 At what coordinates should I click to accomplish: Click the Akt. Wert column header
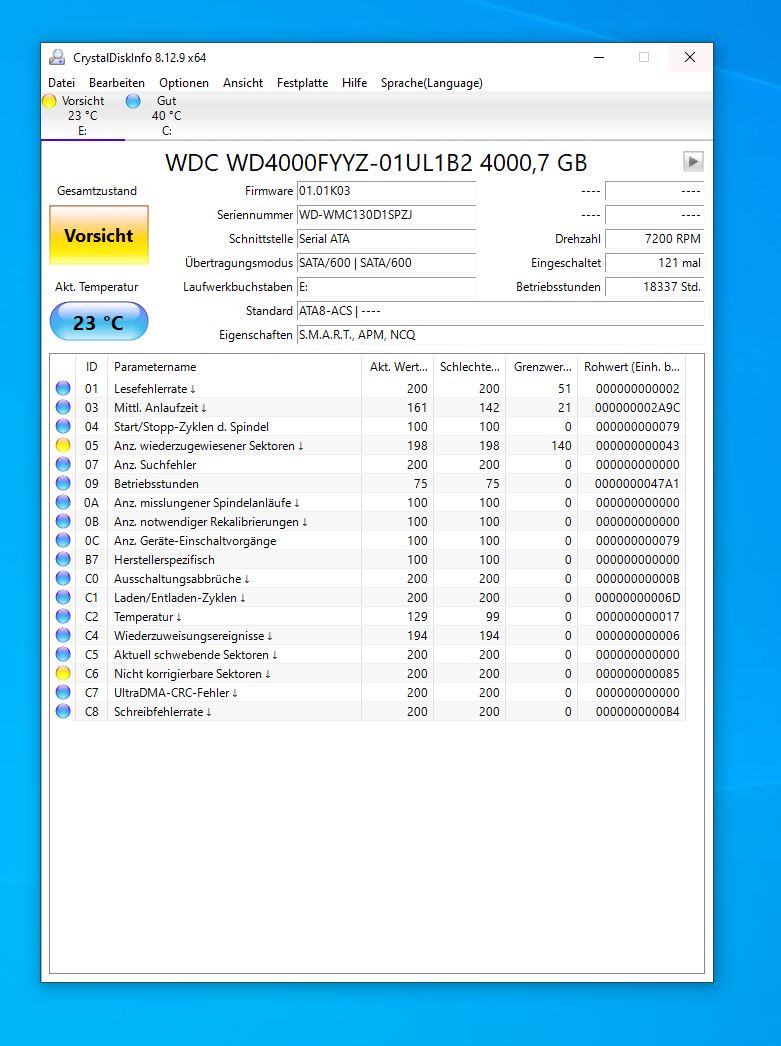(x=398, y=367)
